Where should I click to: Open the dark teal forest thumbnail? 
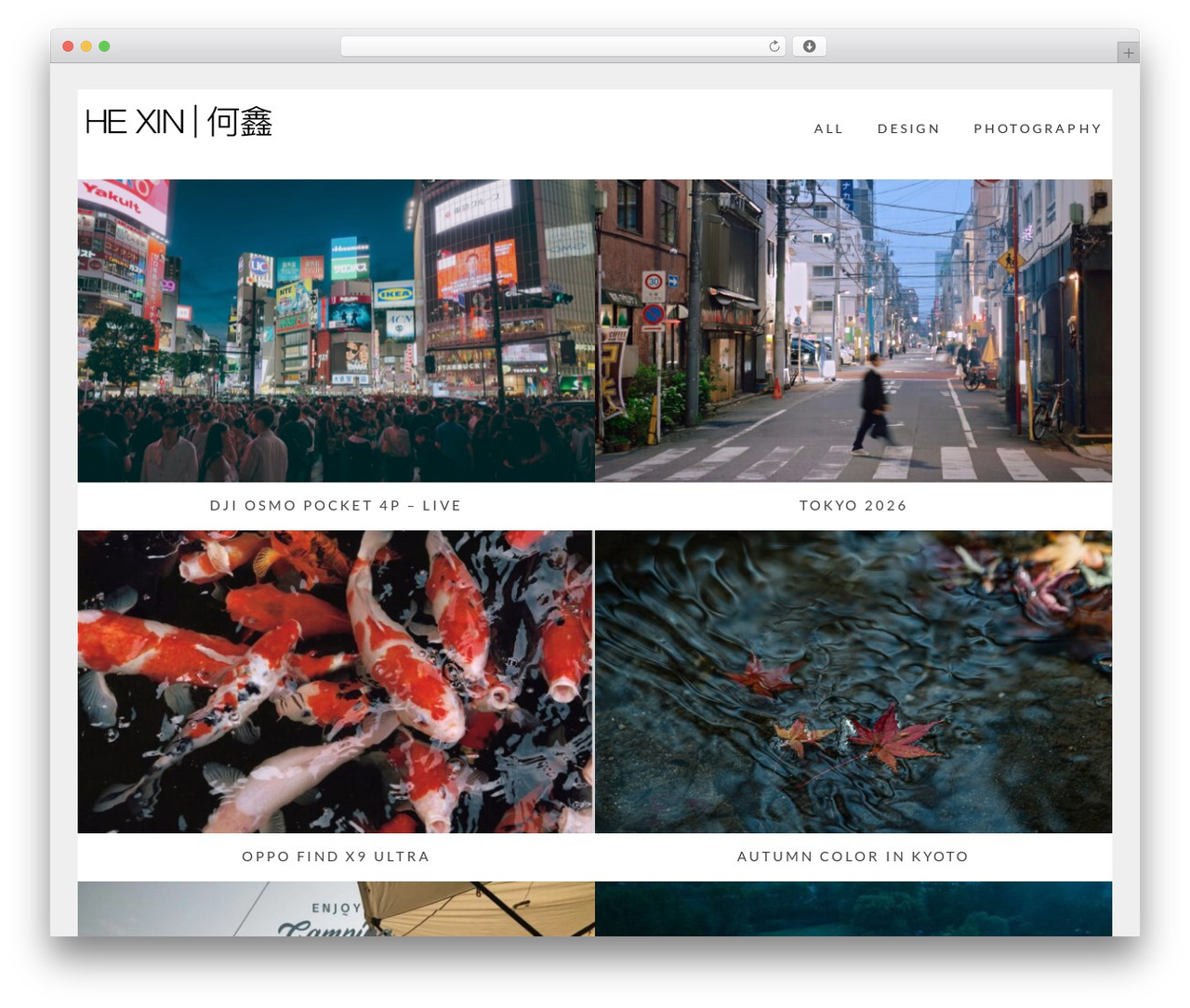[x=853, y=909]
